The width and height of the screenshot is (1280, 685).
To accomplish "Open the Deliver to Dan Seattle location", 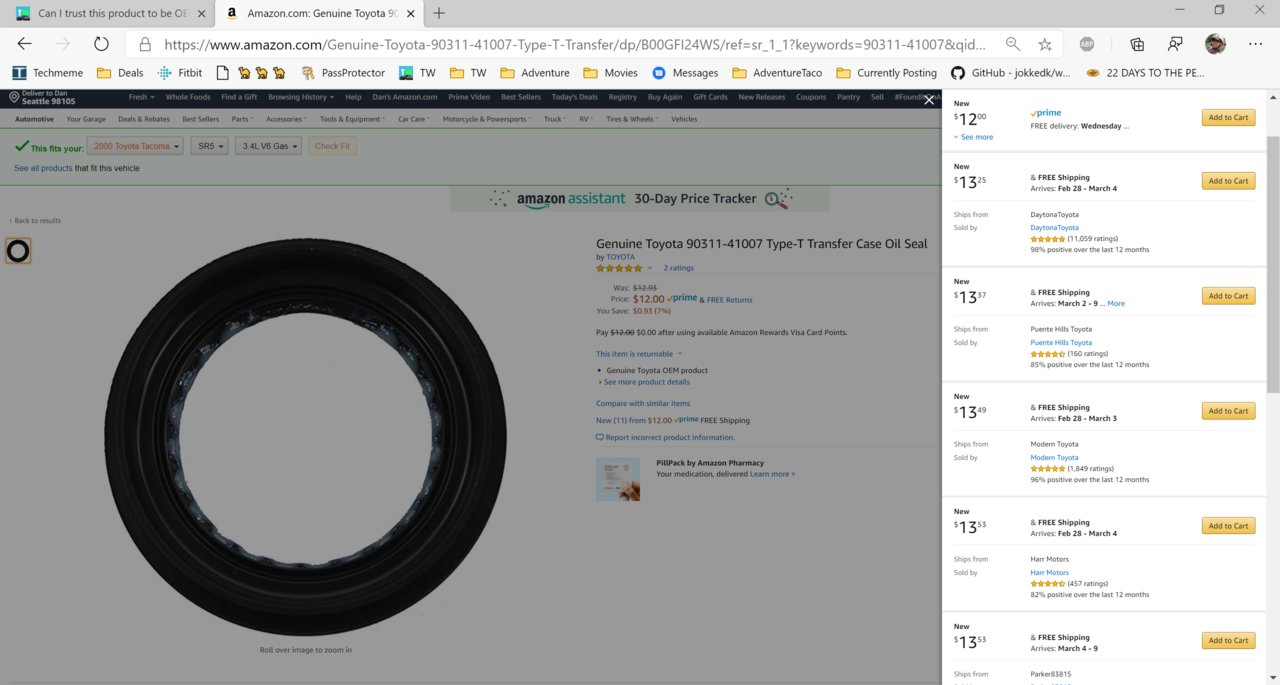I will [42, 97].
